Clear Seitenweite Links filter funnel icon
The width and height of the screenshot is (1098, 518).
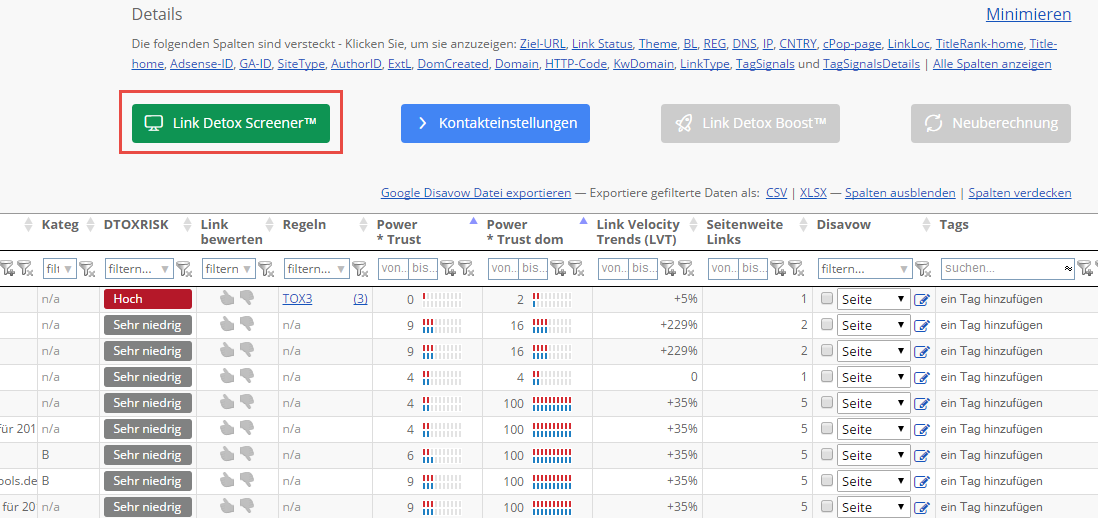click(796, 268)
